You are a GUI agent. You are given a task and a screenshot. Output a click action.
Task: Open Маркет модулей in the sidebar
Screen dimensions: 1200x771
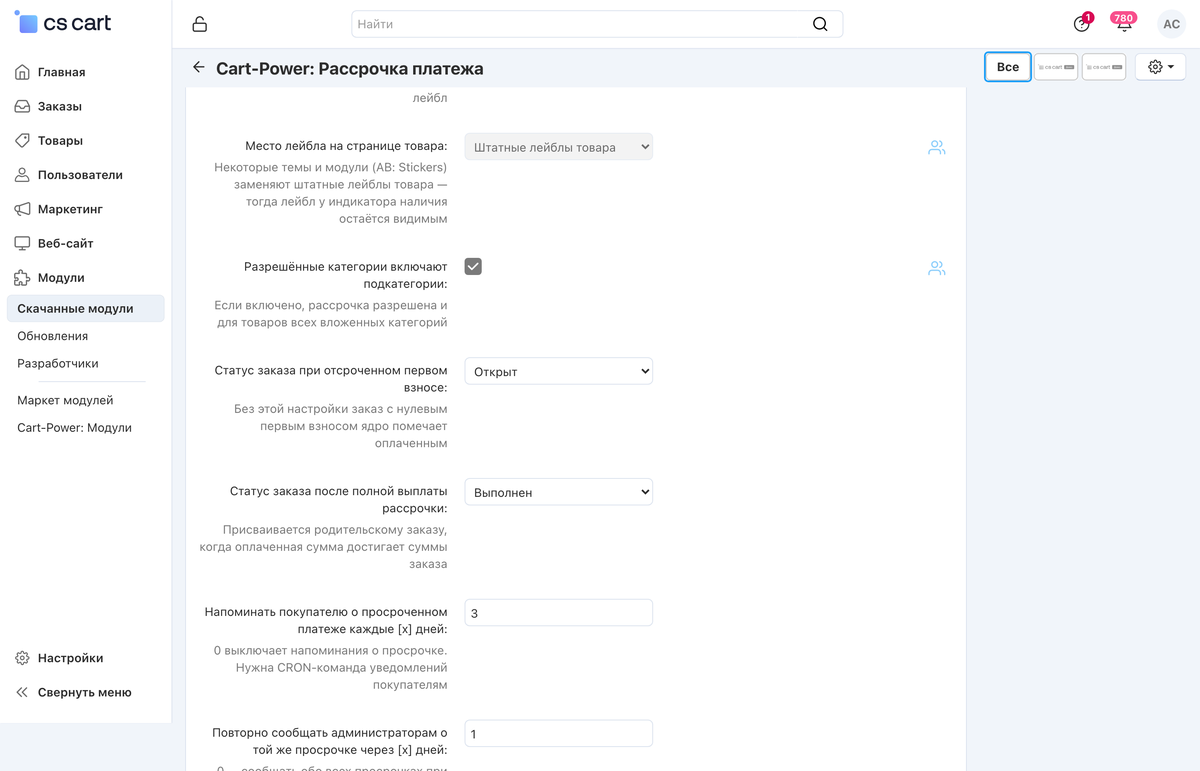(65, 400)
